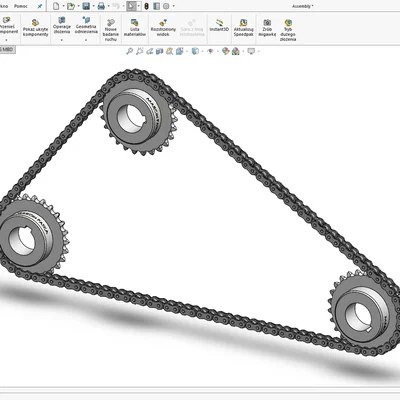Zoom to fit with magnifier icon

tap(129, 51)
